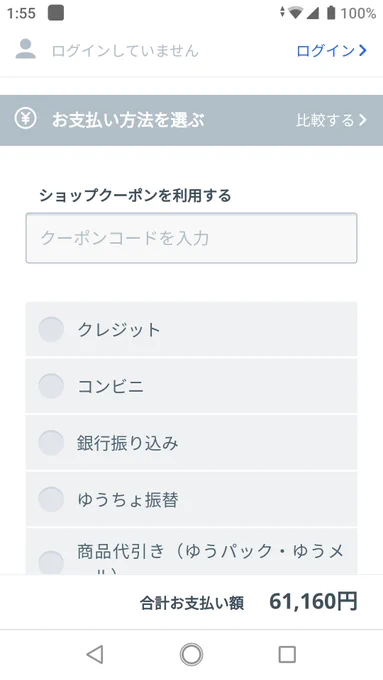Tap the 合計お支払い額 61,160円 total
This screenshot has height=680, width=383.
[249, 602]
